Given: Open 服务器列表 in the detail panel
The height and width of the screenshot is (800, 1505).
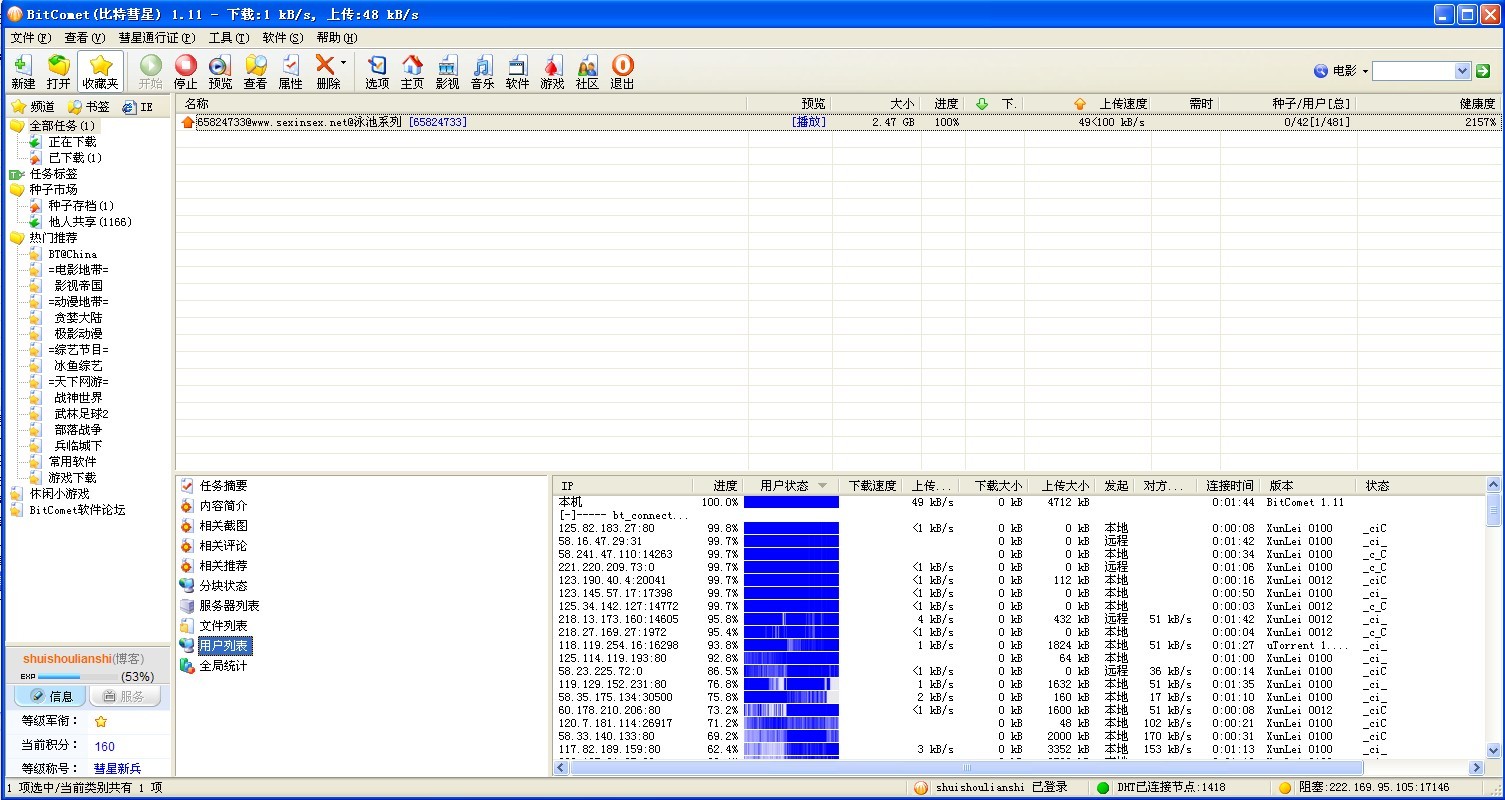Looking at the screenshot, I should pos(229,606).
